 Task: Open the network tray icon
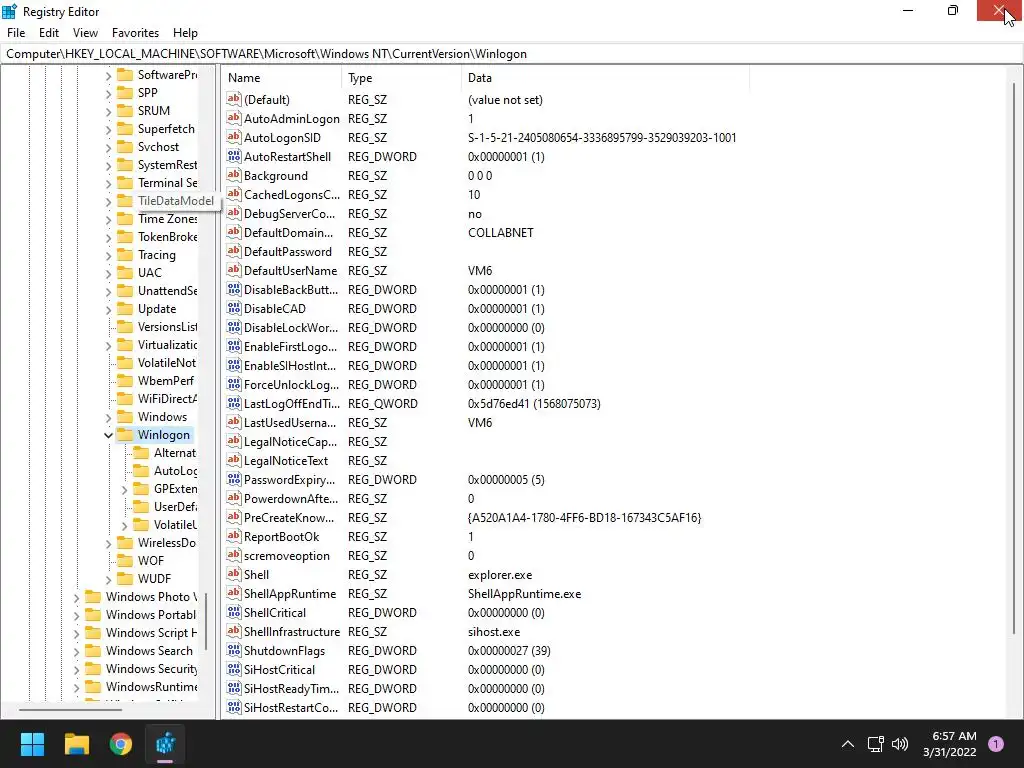[875, 744]
